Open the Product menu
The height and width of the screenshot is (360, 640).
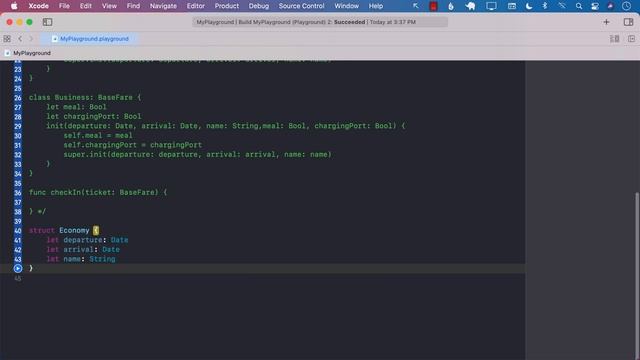227,6
